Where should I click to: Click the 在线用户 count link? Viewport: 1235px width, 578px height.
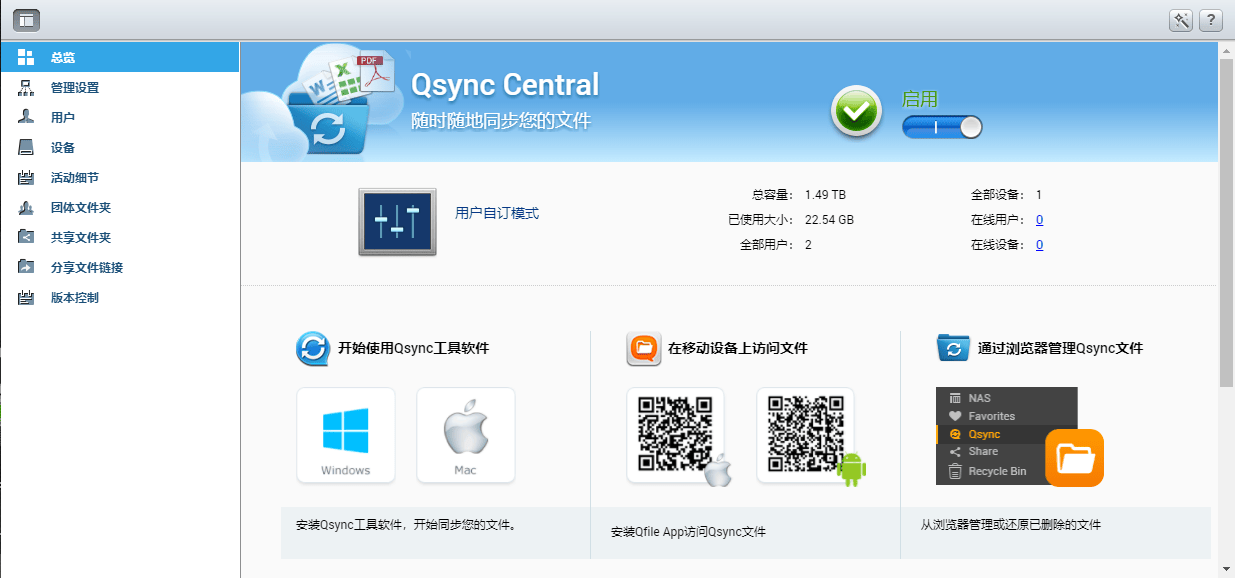pyautogui.click(x=1040, y=220)
